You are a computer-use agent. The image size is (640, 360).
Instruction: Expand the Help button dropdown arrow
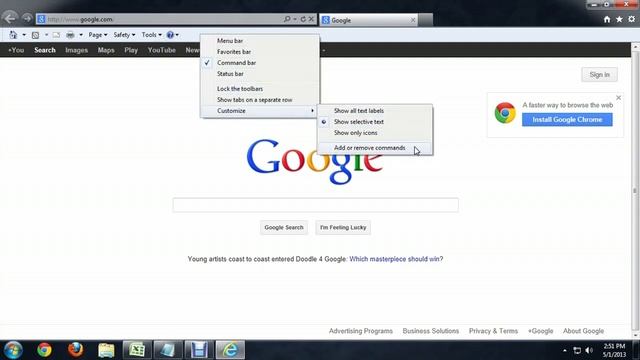point(177,35)
